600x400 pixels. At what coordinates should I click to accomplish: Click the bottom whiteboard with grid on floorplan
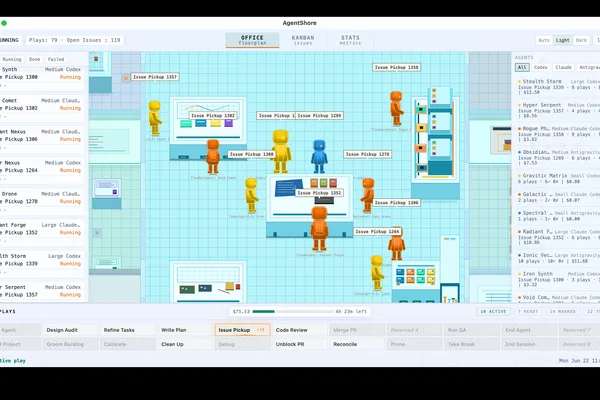coord(208,282)
